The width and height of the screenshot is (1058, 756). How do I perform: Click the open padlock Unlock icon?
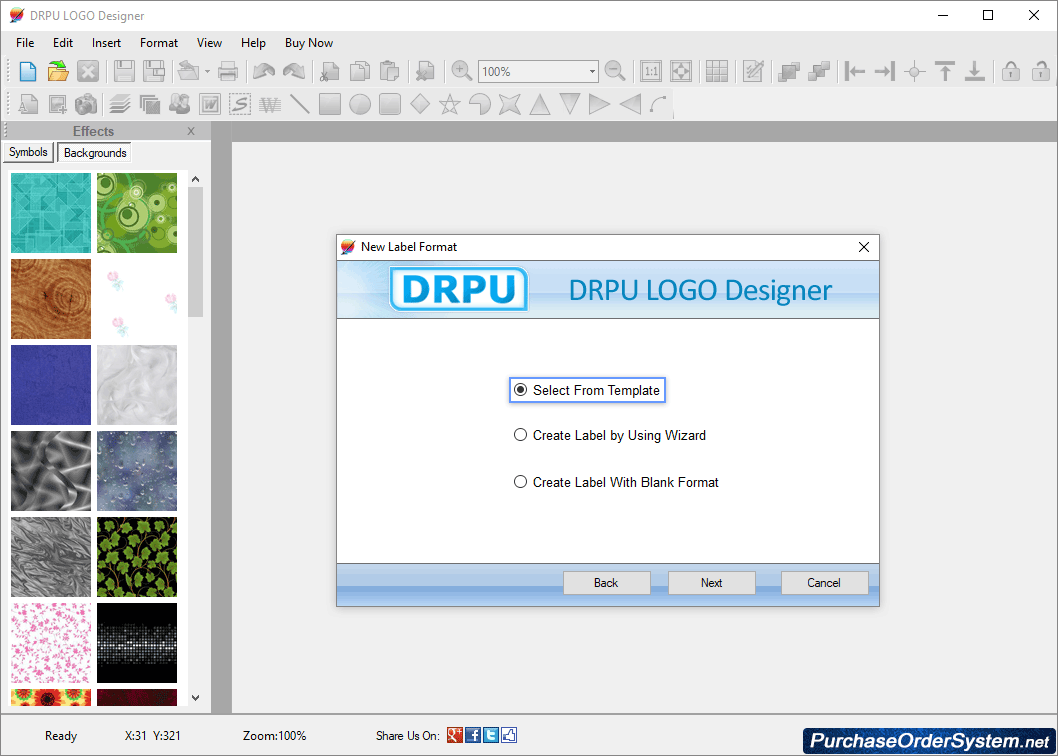click(1041, 71)
